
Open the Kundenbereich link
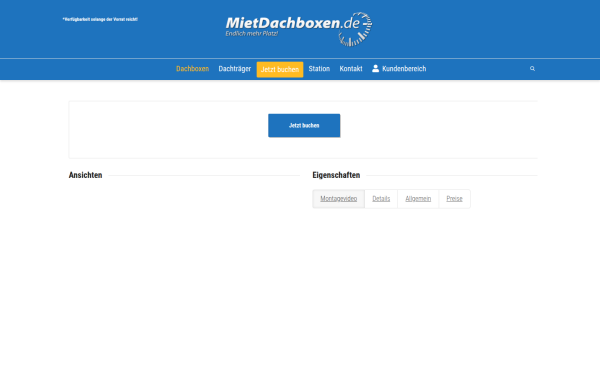click(x=404, y=69)
